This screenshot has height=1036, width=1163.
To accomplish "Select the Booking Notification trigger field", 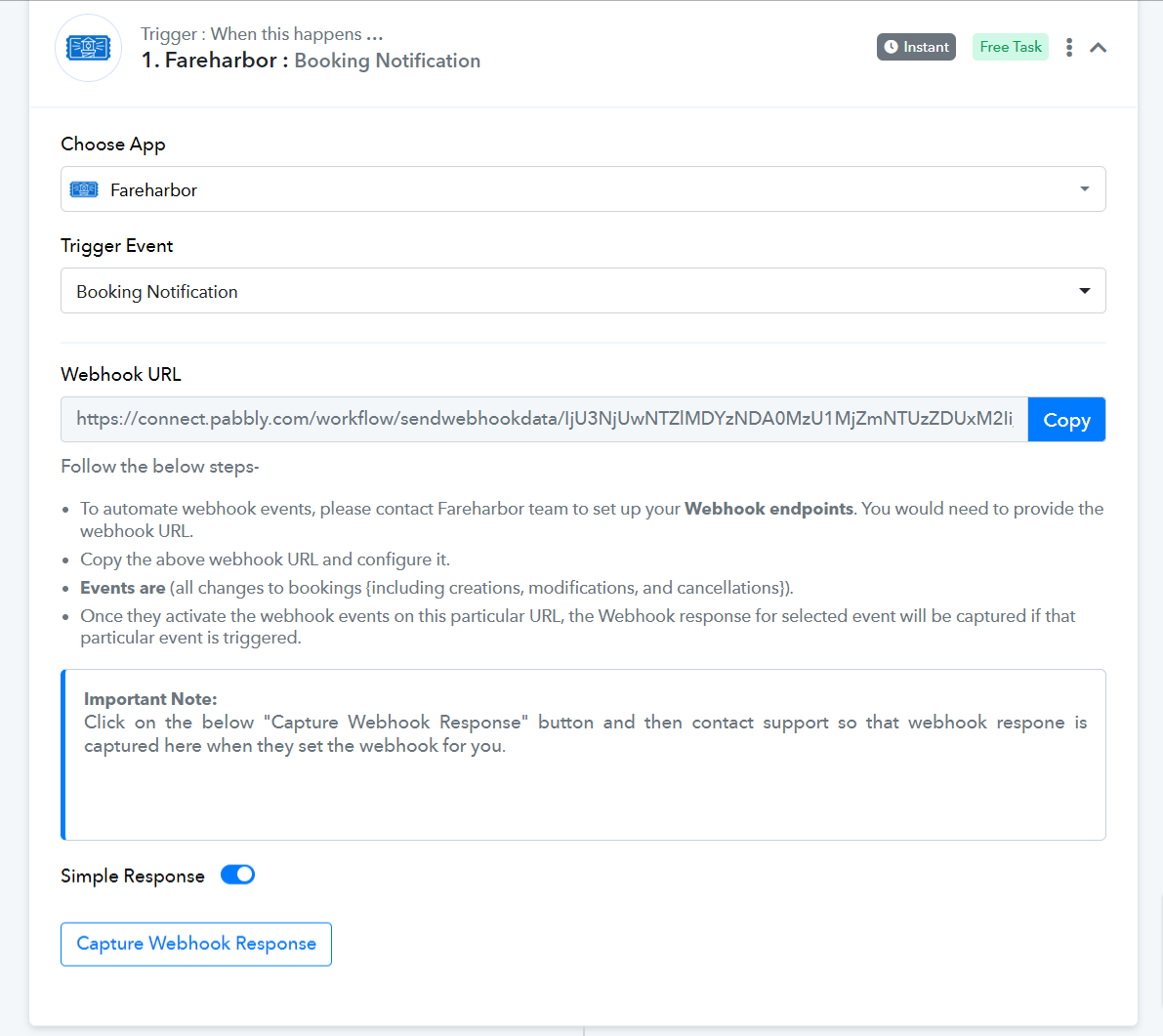I will 583,291.
